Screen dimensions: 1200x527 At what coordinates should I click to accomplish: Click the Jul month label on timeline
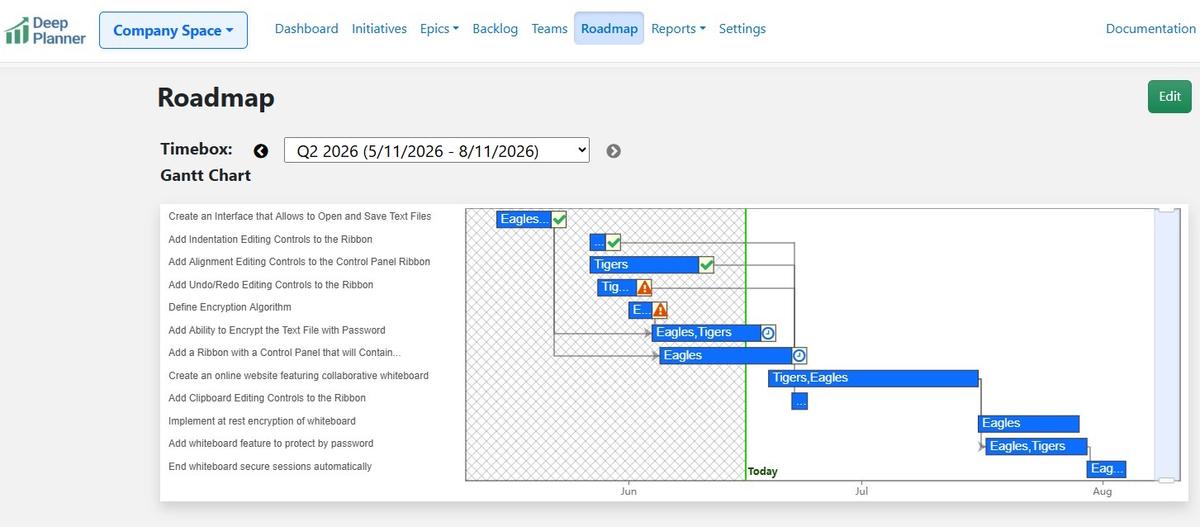point(861,492)
